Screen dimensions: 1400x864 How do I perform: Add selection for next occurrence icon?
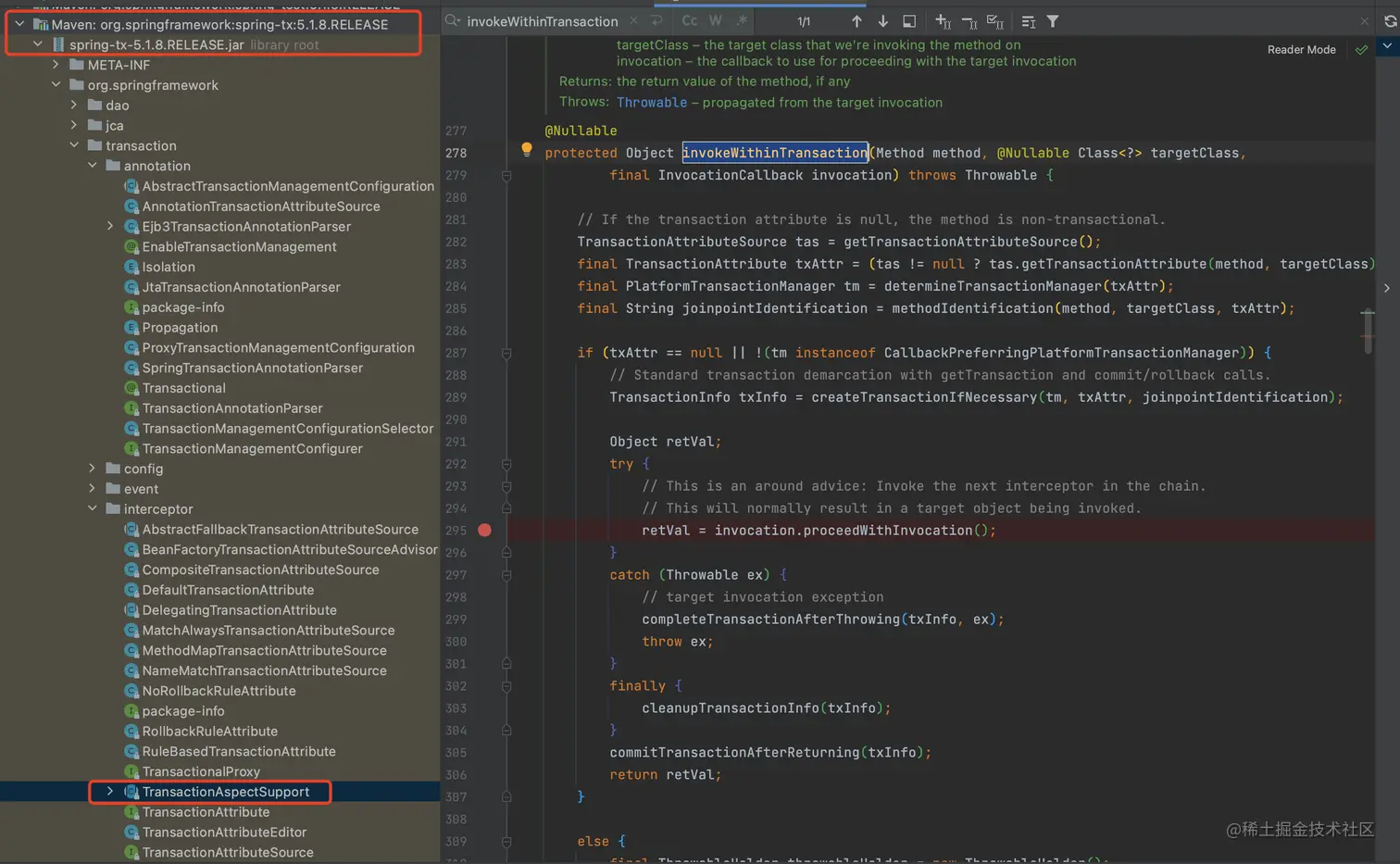click(943, 21)
